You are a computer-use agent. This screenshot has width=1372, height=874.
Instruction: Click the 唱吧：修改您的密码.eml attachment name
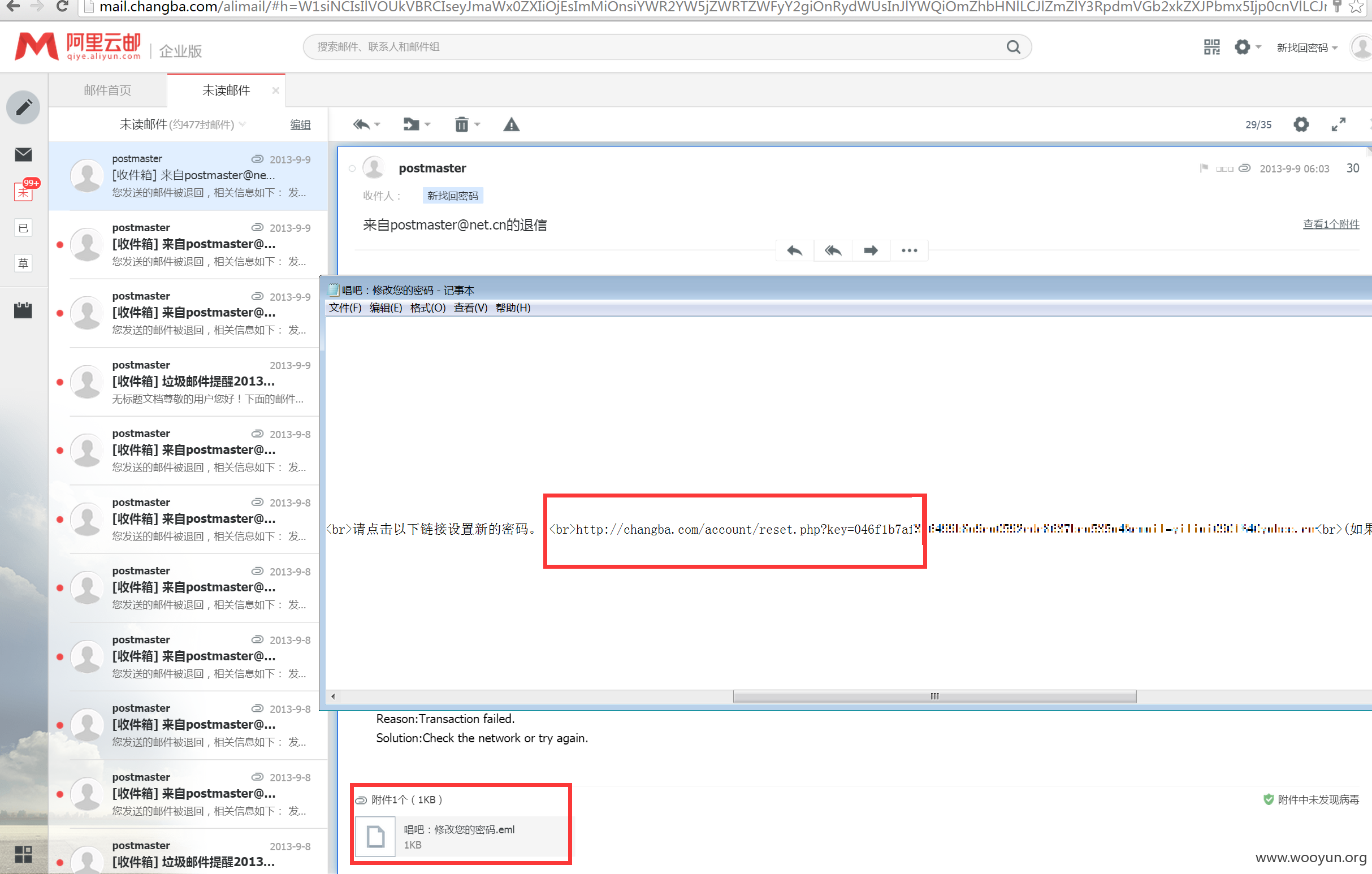click(x=459, y=829)
